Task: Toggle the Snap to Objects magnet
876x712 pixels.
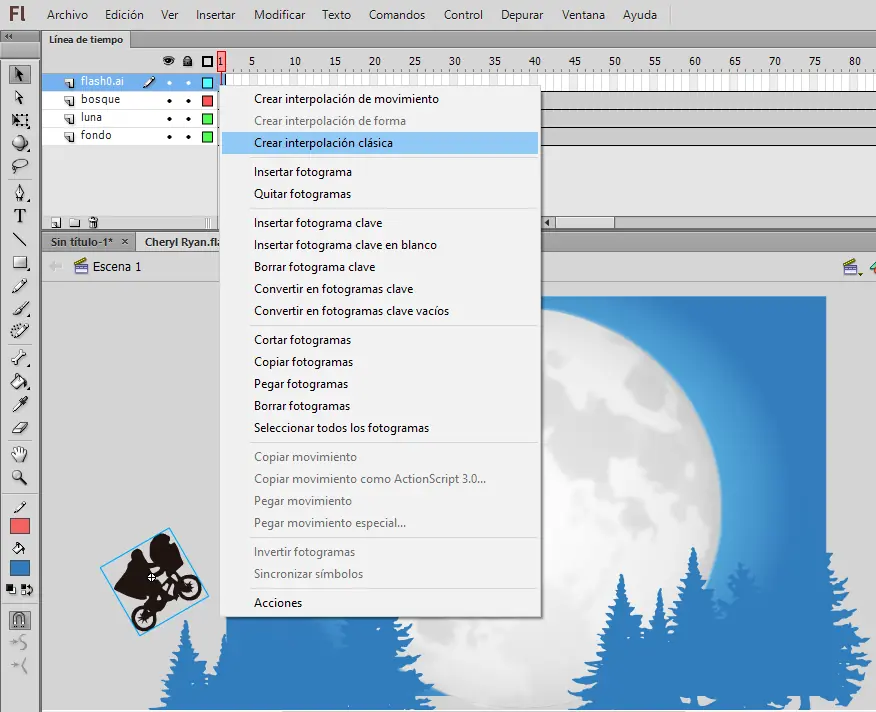Action: pyautogui.click(x=20, y=620)
